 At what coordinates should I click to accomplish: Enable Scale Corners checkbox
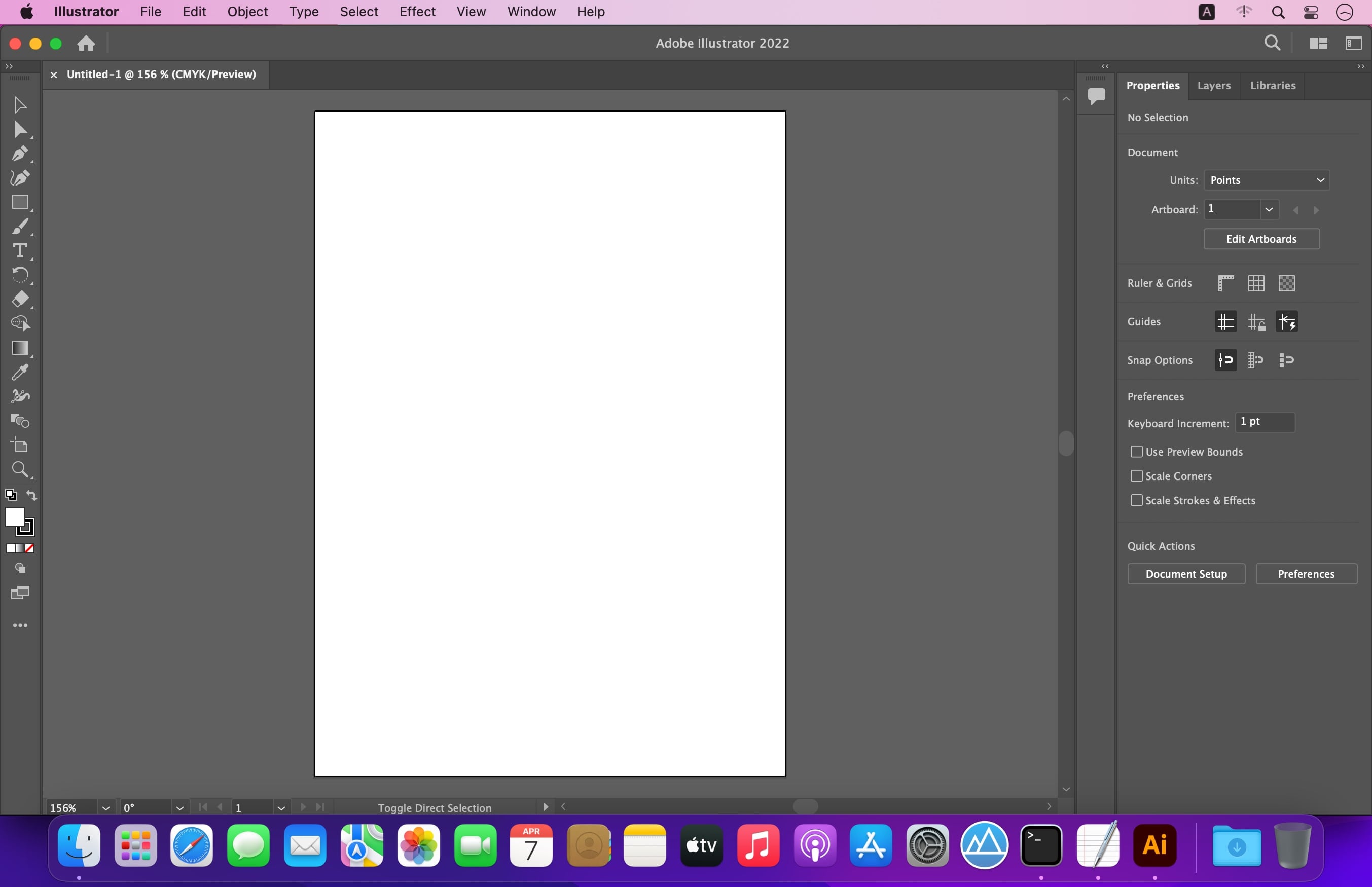[1136, 476]
